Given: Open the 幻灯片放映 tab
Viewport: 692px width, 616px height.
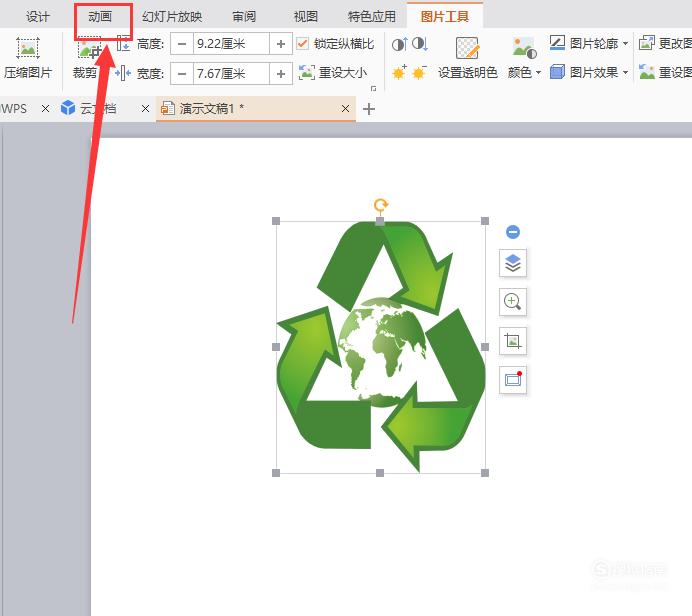Looking at the screenshot, I should tap(172, 17).
